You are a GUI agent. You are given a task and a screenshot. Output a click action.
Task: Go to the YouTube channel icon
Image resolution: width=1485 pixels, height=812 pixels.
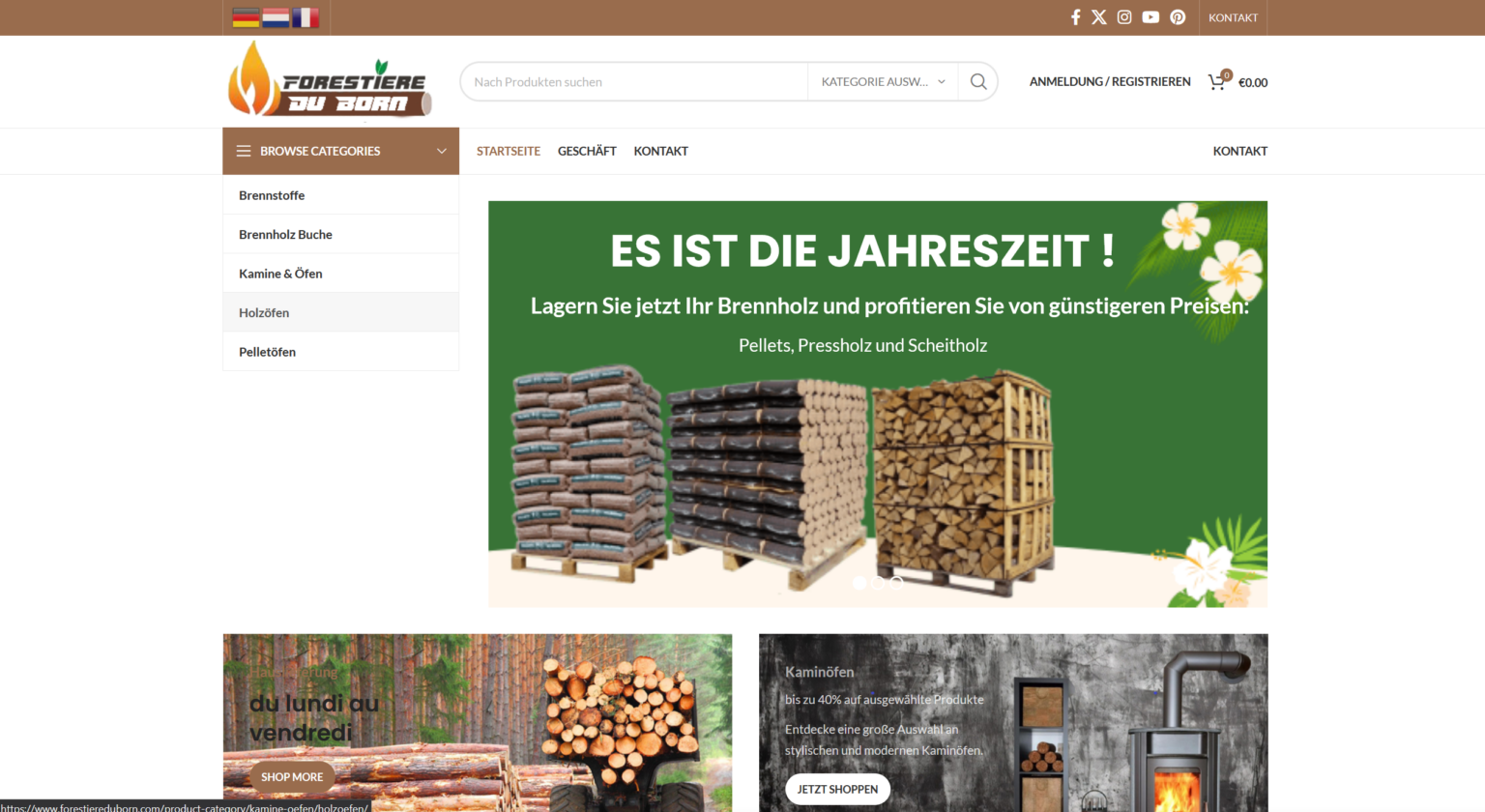click(x=1150, y=17)
